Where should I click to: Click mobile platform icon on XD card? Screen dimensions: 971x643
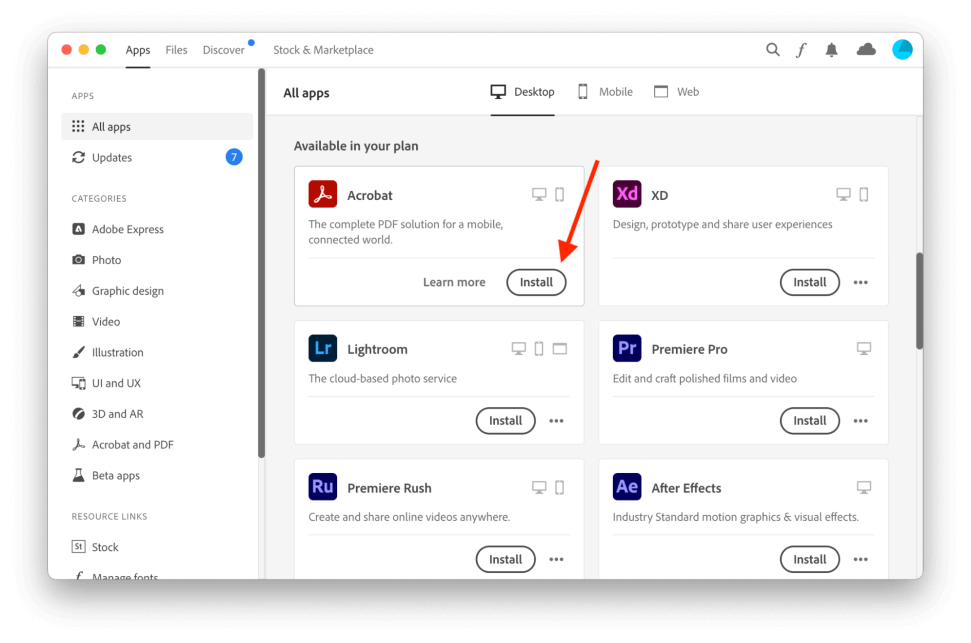[863, 195]
